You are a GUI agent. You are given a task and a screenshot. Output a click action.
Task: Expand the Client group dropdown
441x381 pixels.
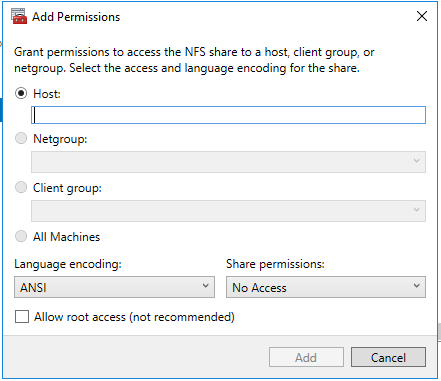click(x=228, y=211)
